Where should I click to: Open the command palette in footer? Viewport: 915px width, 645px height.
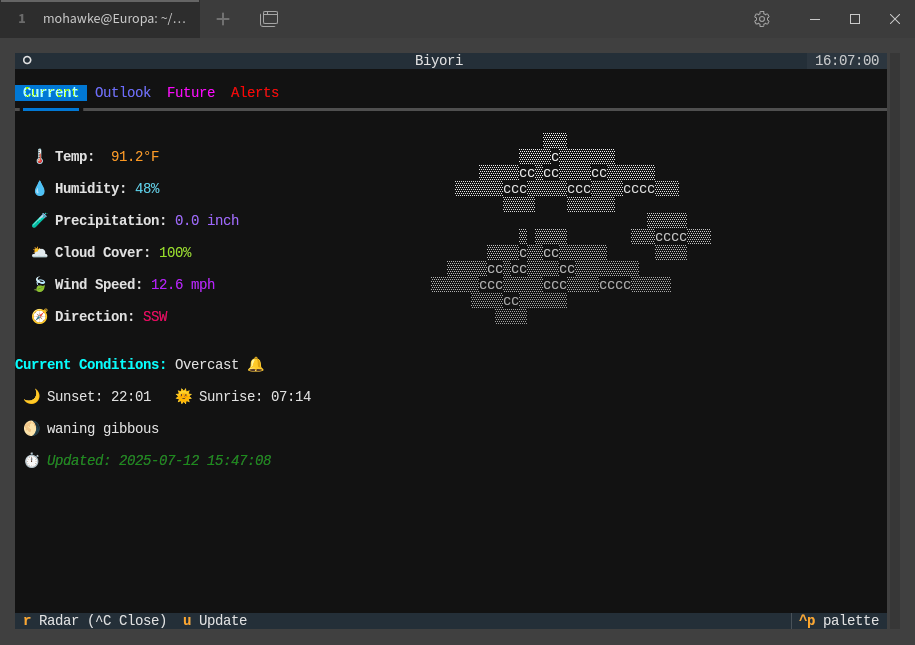(839, 621)
